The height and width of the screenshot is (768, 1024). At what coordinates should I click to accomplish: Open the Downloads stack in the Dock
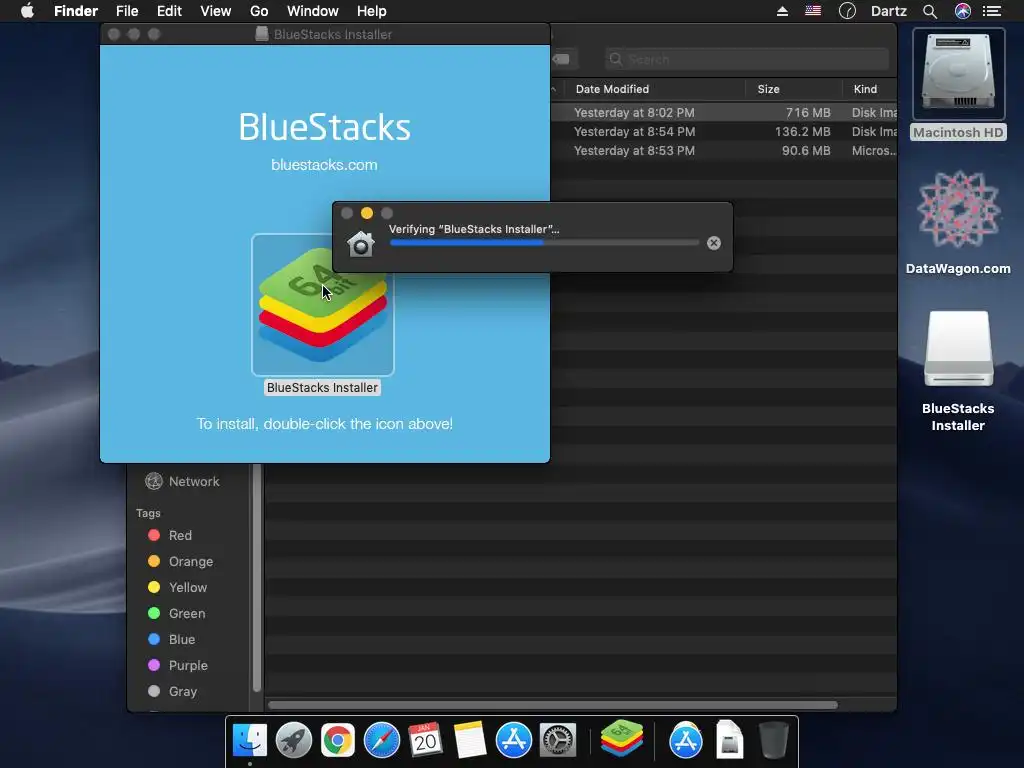point(729,741)
